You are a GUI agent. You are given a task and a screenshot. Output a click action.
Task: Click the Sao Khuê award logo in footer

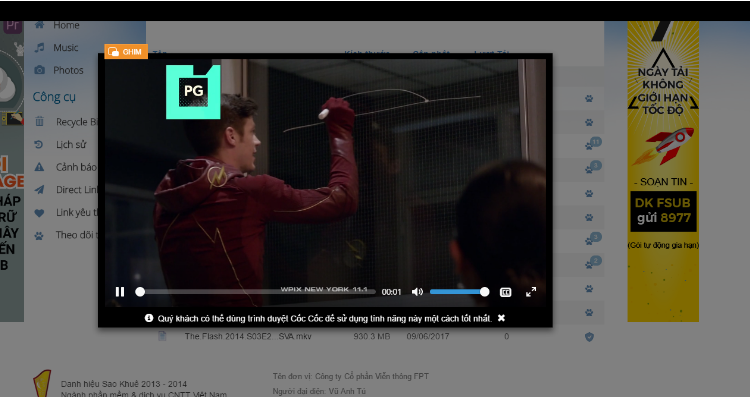click(x=42, y=383)
